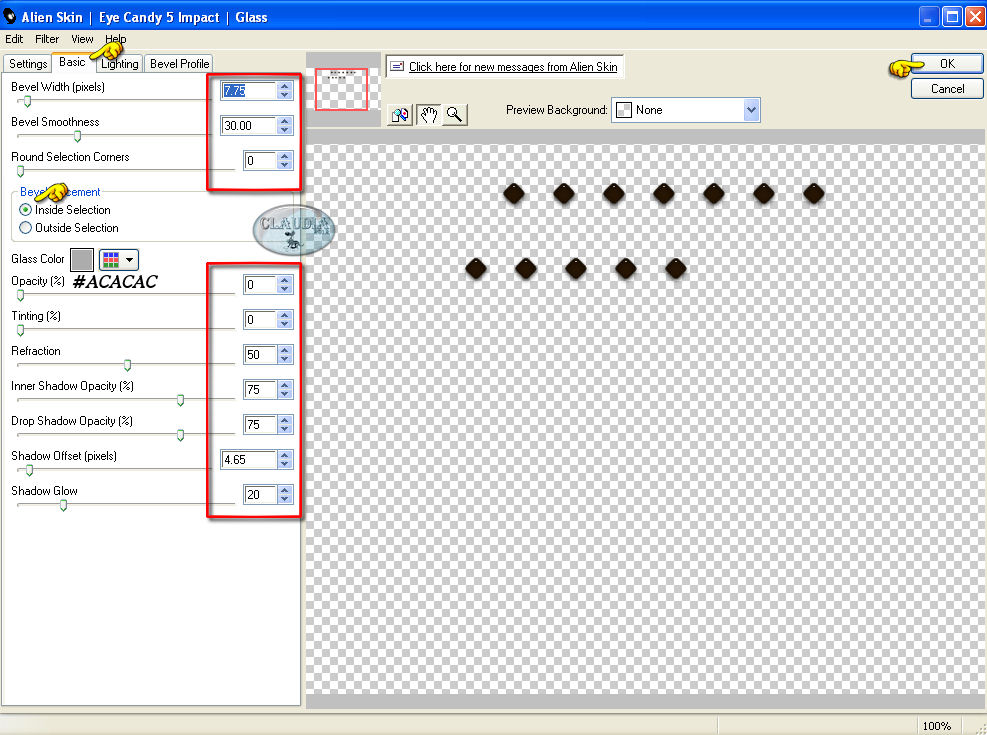
Task: Click the OK button
Action: point(947,64)
